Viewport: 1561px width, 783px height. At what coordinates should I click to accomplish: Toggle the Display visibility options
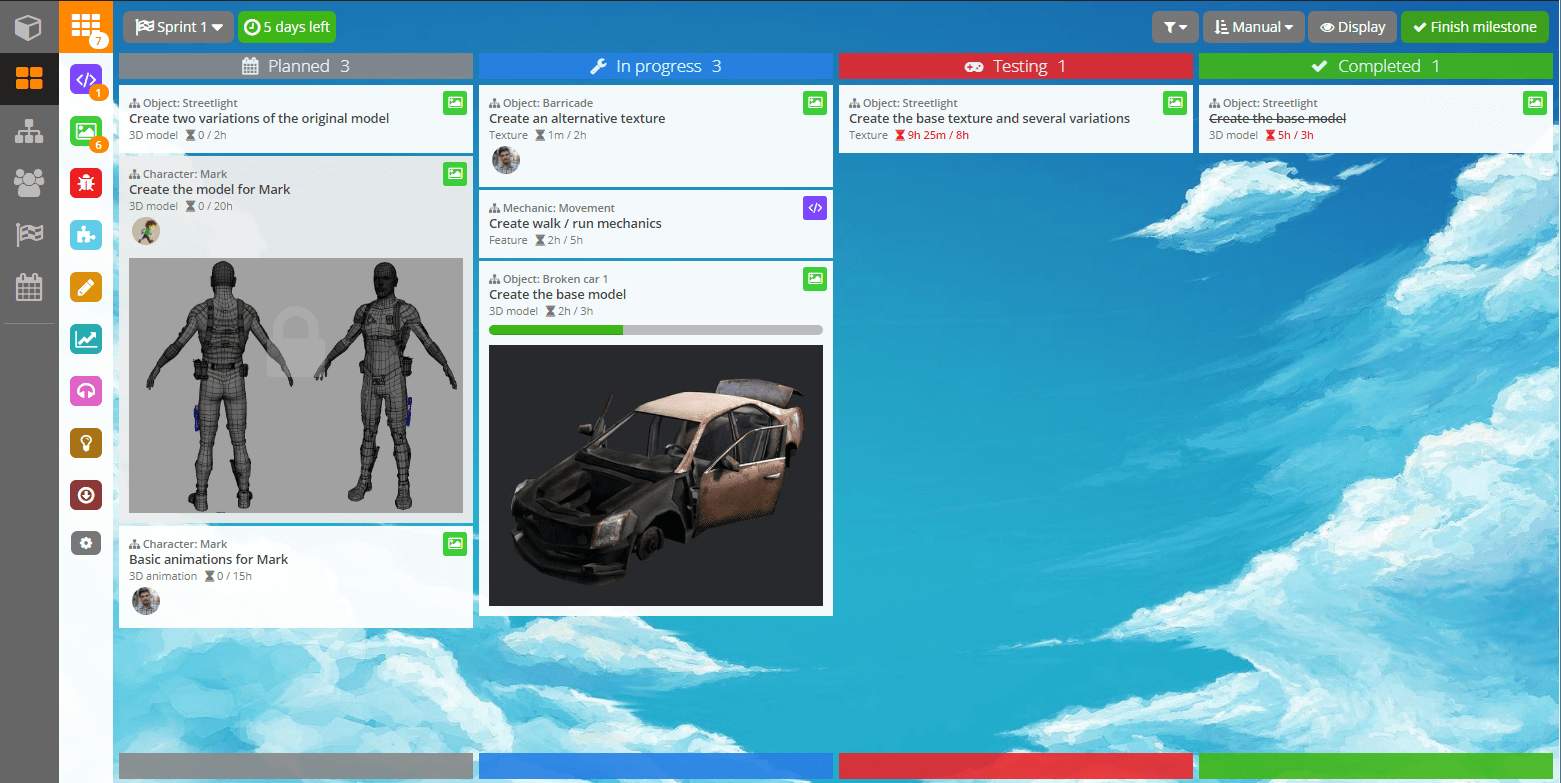pyautogui.click(x=1352, y=27)
